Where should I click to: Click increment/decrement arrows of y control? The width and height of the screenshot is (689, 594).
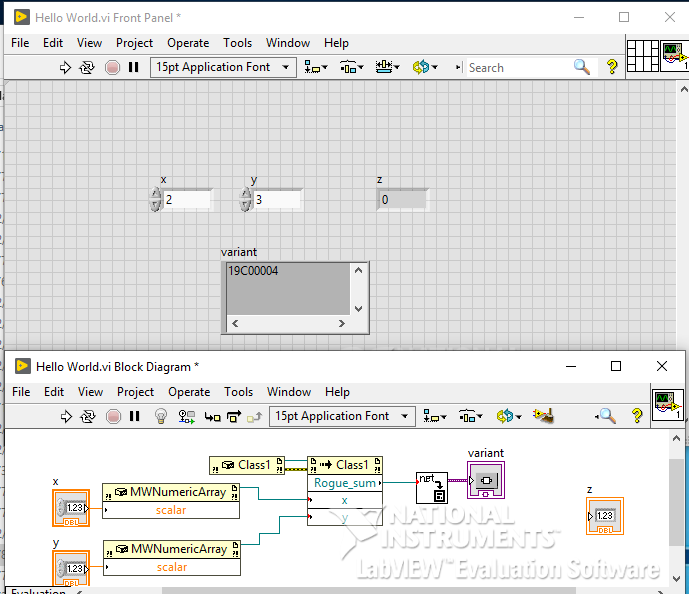click(245, 199)
